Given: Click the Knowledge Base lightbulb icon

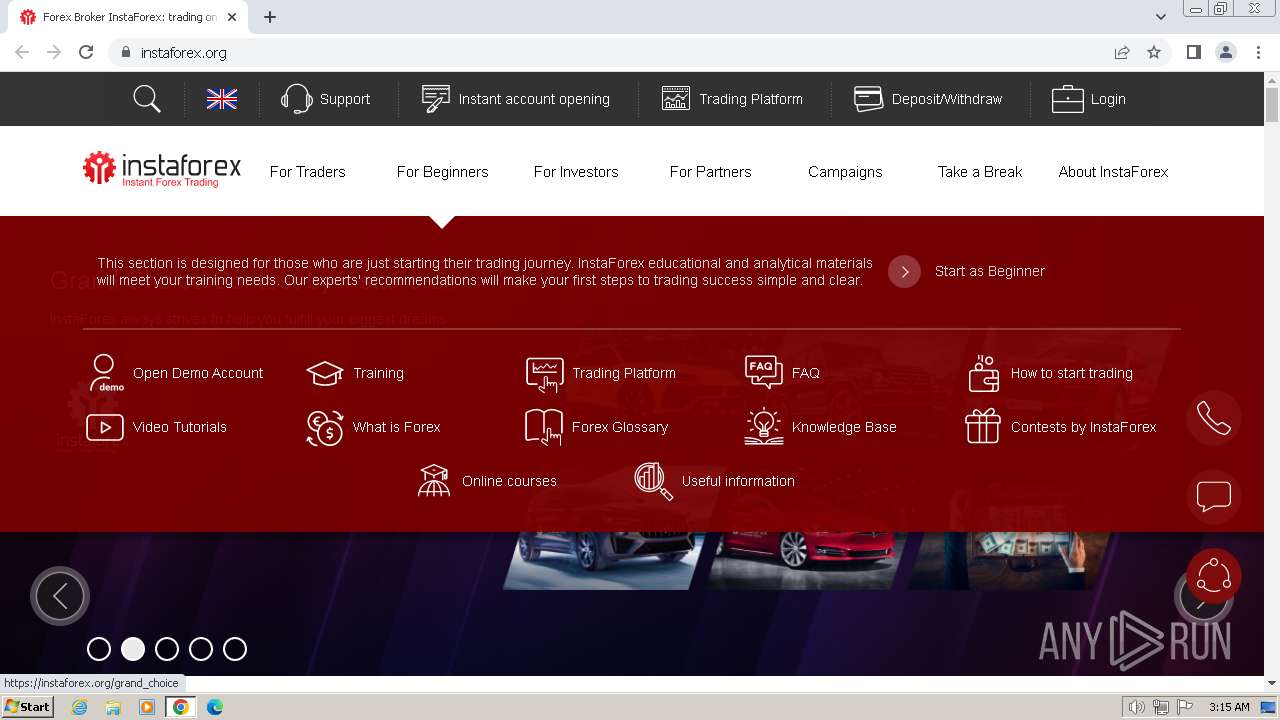Looking at the screenshot, I should pyautogui.click(x=764, y=427).
